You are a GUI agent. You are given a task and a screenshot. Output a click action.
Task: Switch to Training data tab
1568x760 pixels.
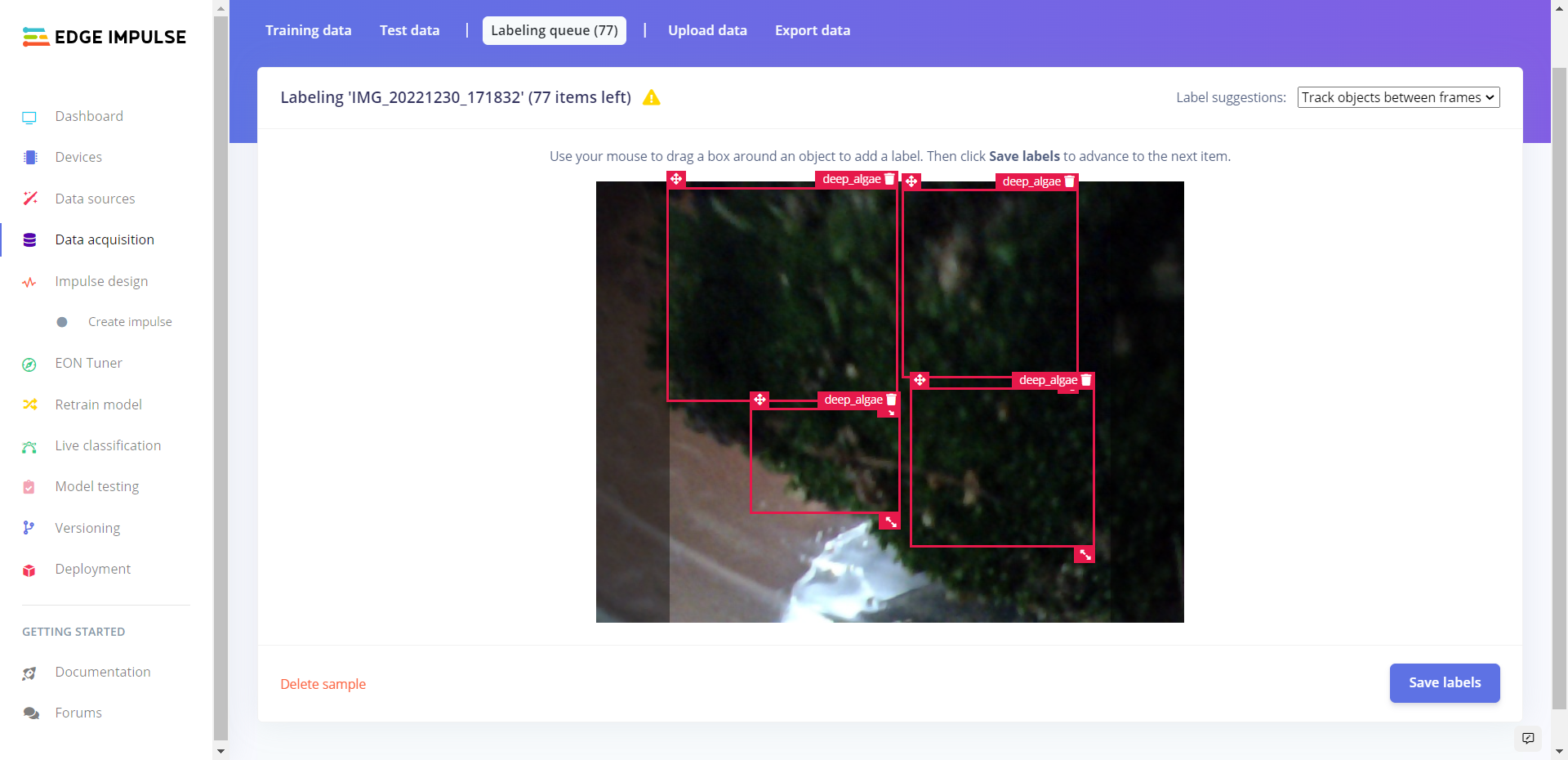tap(308, 30)
